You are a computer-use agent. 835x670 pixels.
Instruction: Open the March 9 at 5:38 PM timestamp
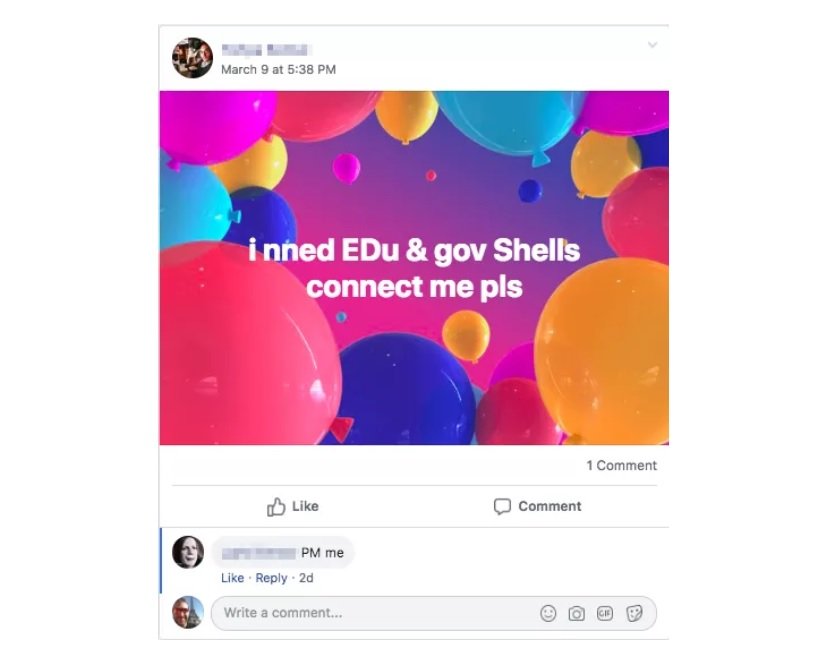tap(279, 69)
